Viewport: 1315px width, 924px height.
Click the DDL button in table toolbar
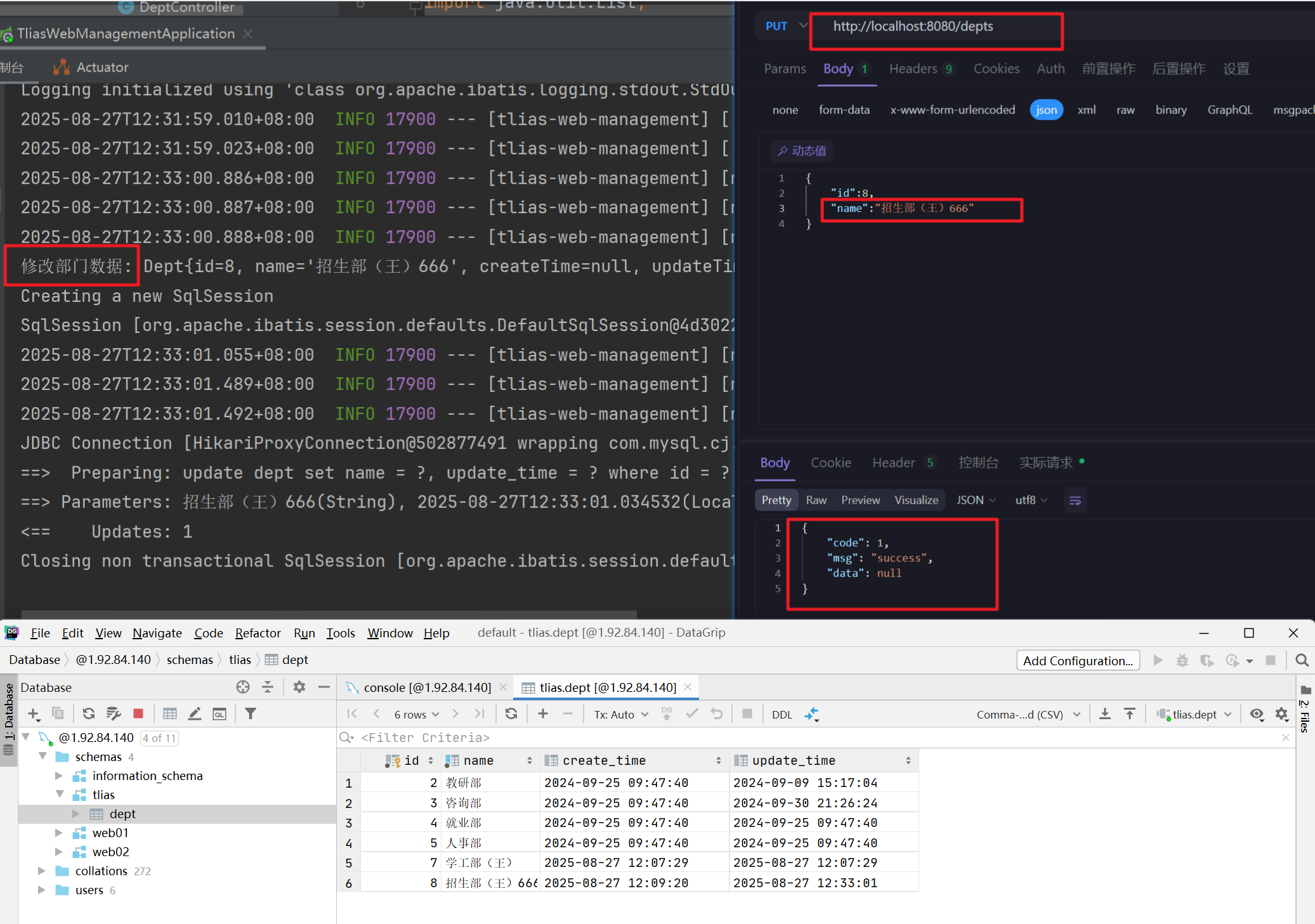pos(782,714)
